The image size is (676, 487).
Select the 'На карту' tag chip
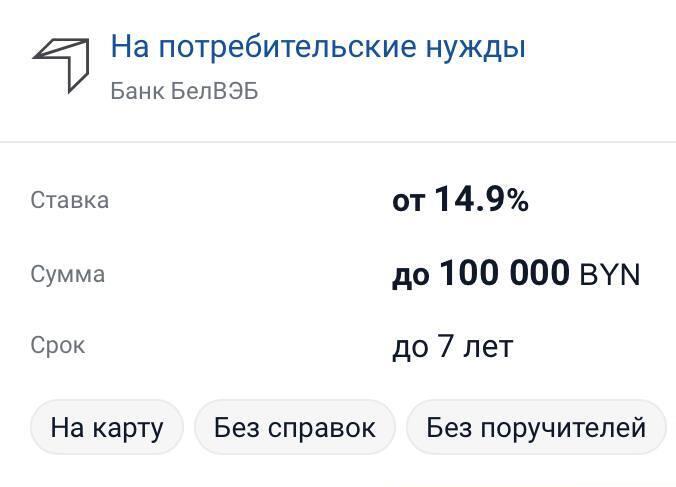pyautogui.click(x=107, y=428)
